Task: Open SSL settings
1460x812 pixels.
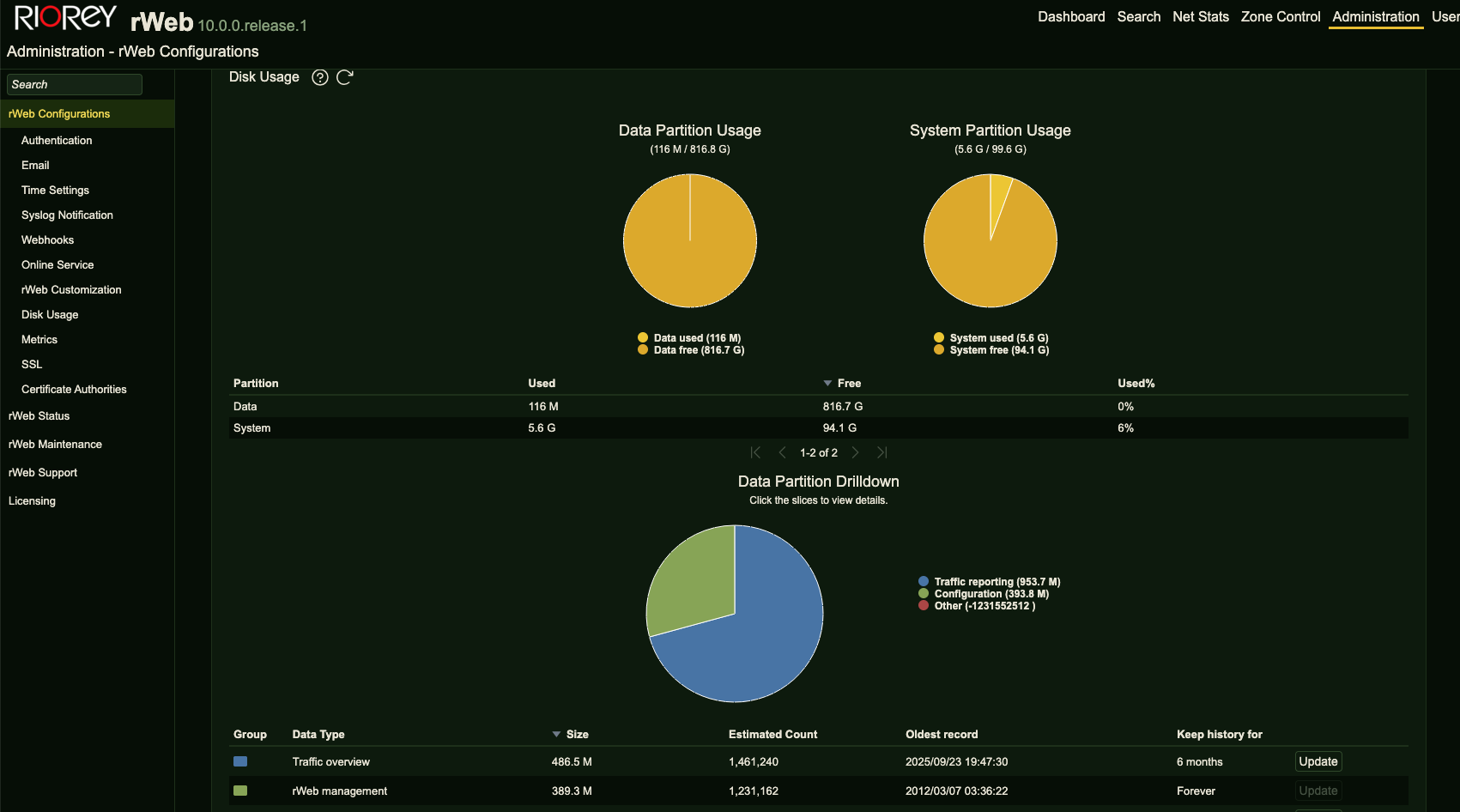Action: pyautogui.click(x=32, y=364)
